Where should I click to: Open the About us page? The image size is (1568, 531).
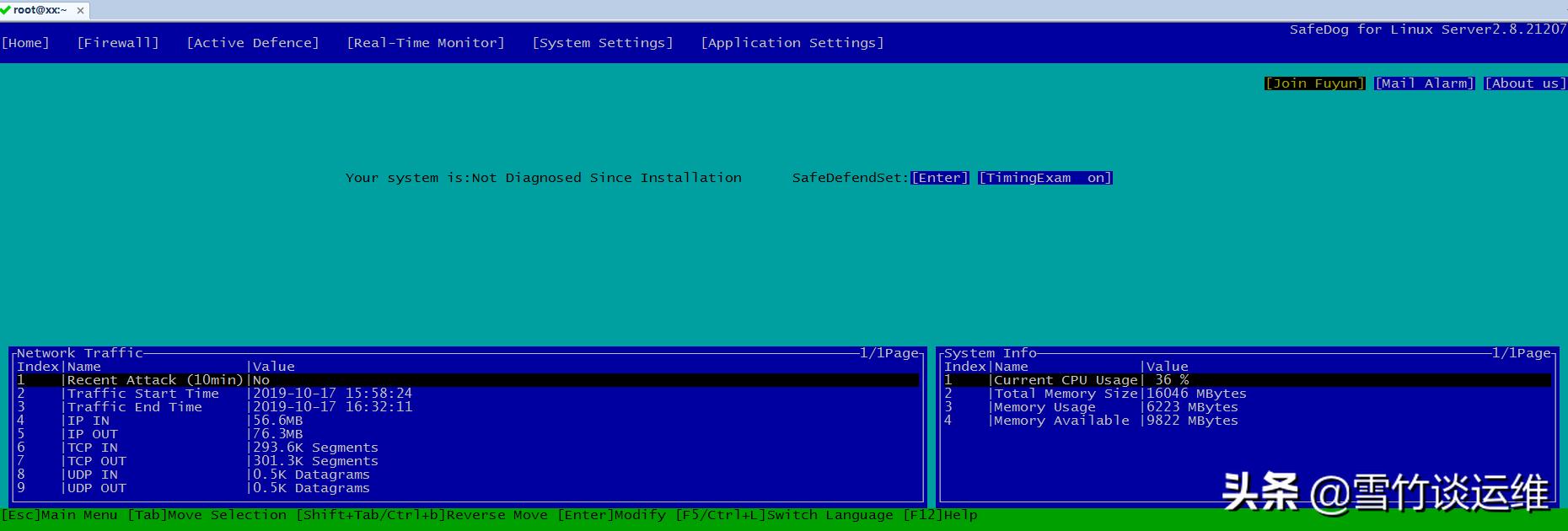tap(1525, 83)
